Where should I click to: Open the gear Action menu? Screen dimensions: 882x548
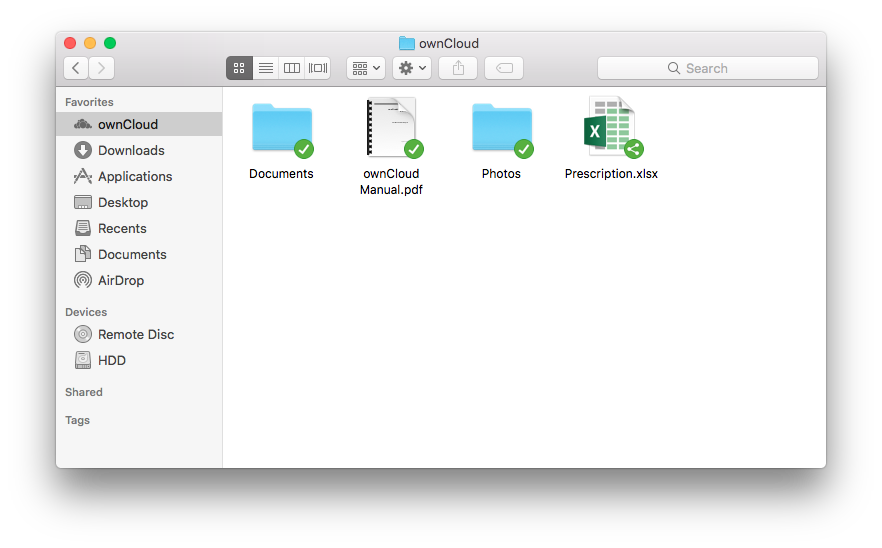tap(412, 68)
